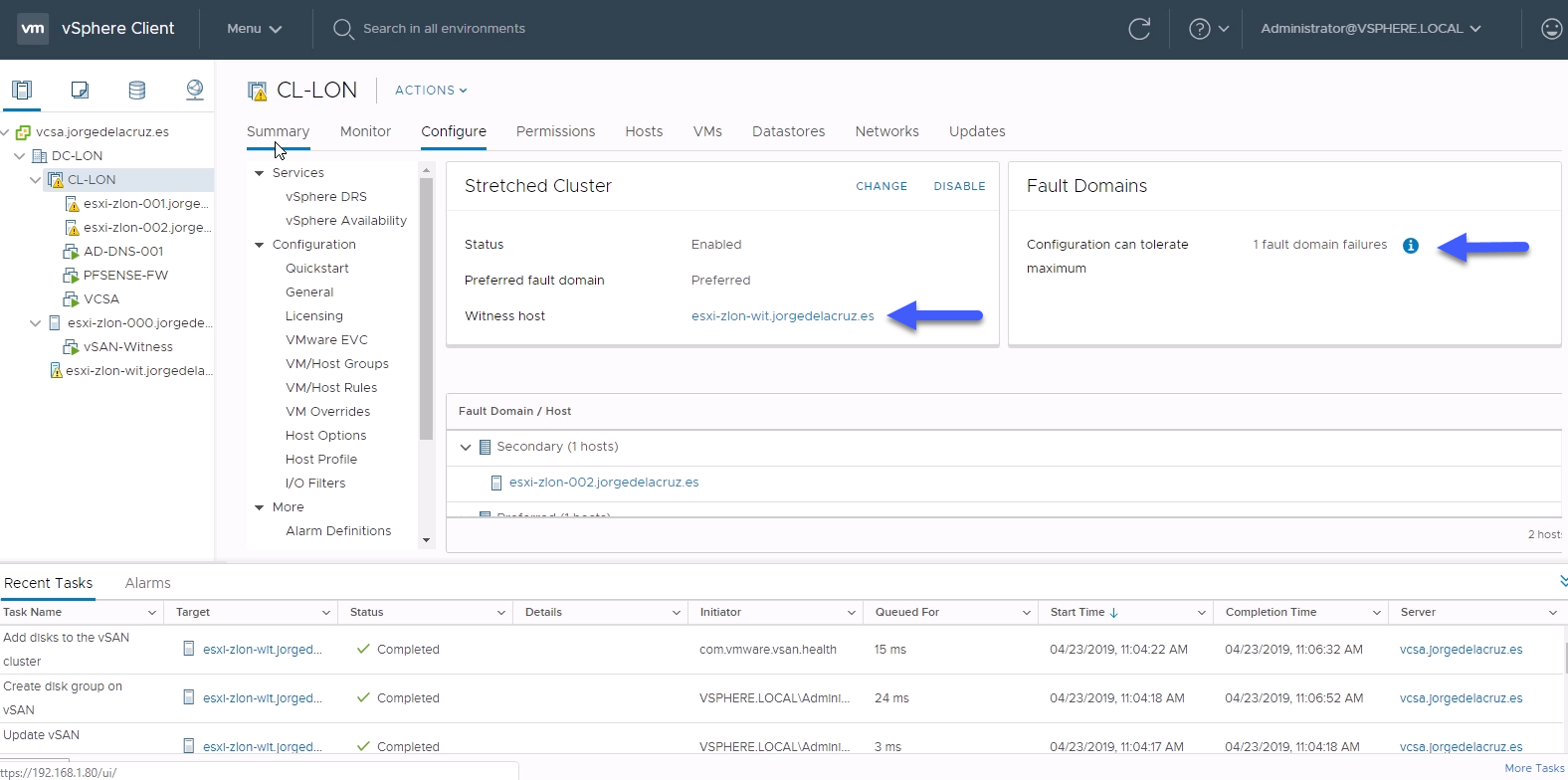The width and height of the screenshot is (1568, 780).
Task: Click vcsa.jorgedelacruz.es vCenter icon
Action: click(x=23, y=132)
